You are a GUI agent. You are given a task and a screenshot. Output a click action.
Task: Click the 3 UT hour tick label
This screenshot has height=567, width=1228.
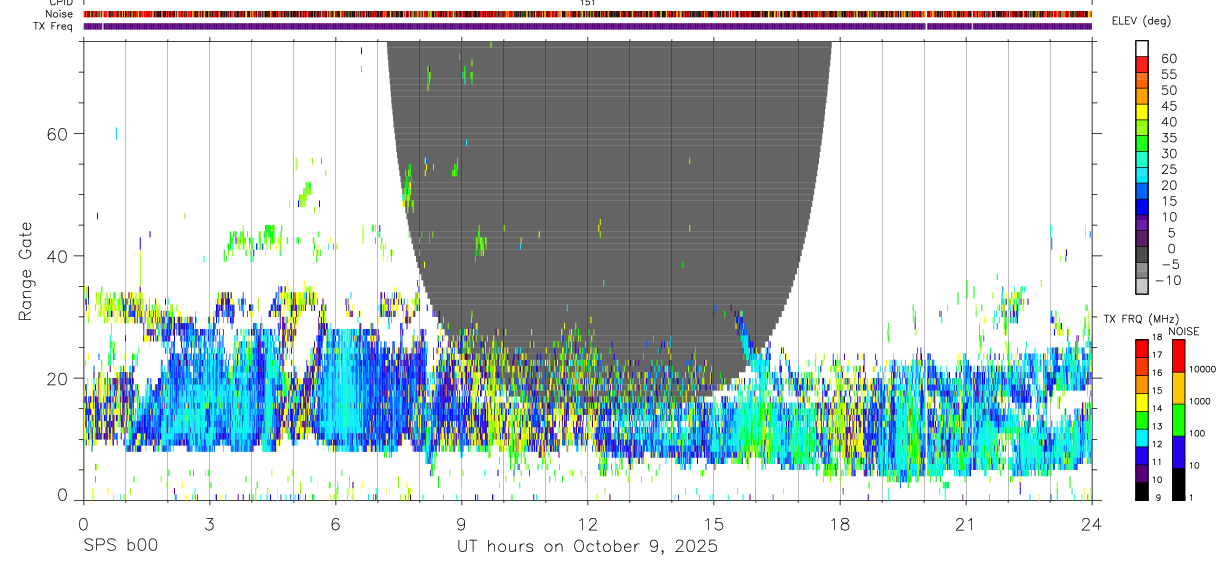pyautogui.click(x=209, y=524)
